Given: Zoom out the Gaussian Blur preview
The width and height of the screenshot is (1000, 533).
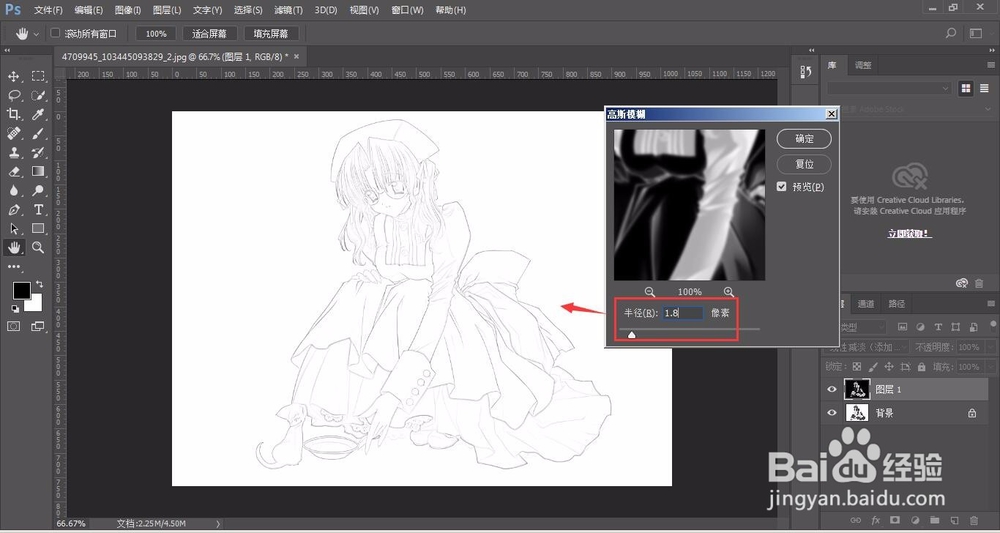Looking at the screenshot, I should (649, 291).
